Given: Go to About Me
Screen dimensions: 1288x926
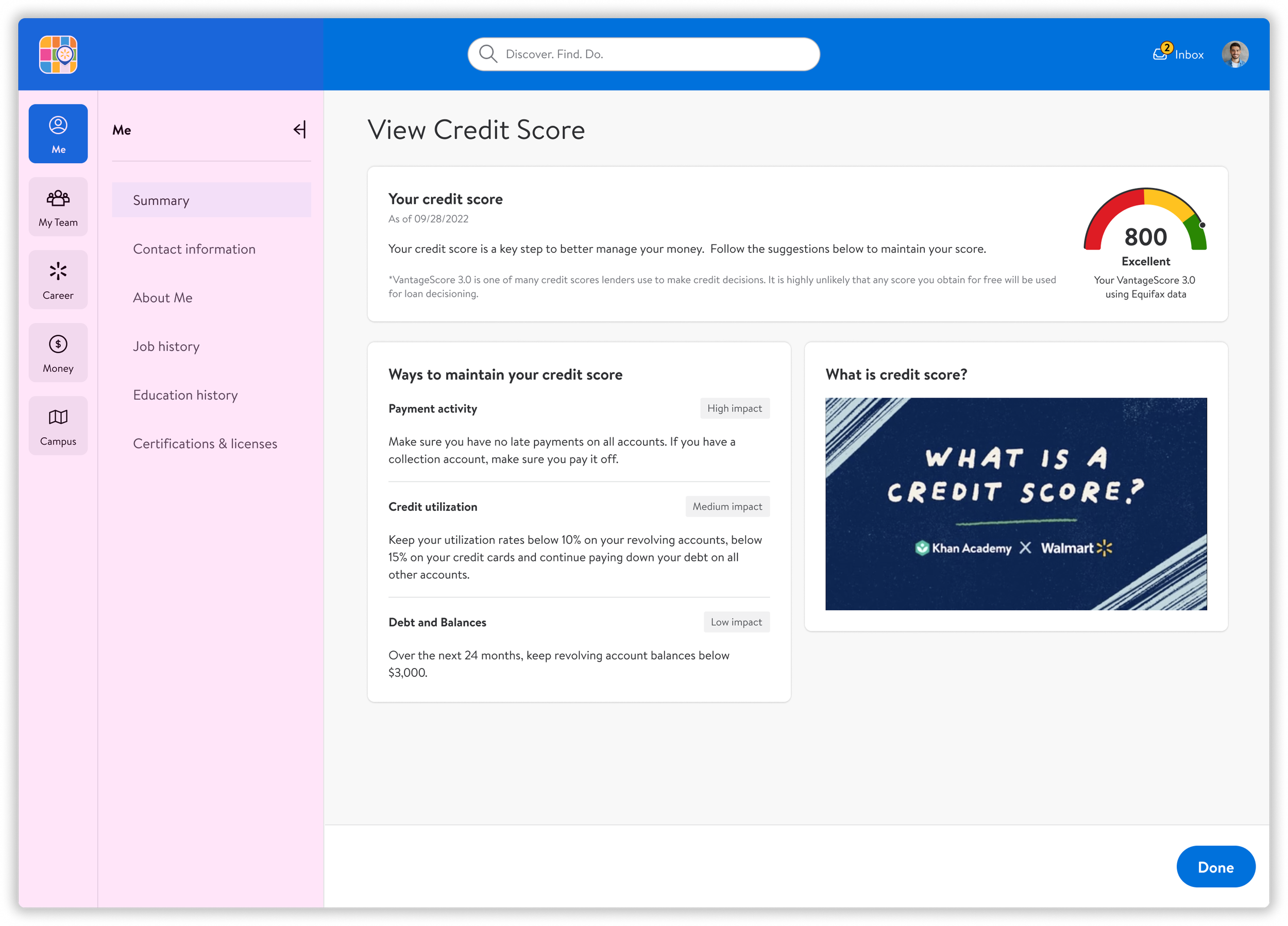Looking at the screenshot, I should point(162,298).
